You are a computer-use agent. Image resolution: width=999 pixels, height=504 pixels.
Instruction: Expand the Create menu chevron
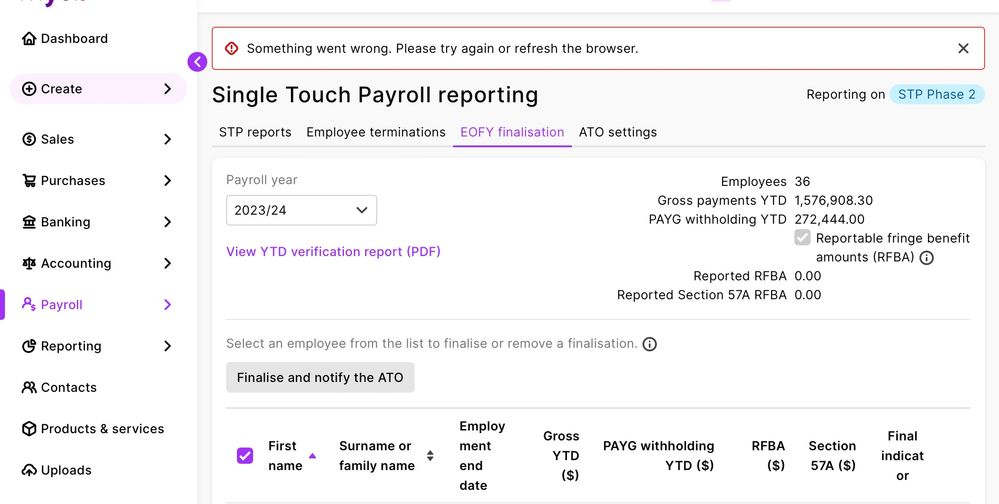(167, 89)
